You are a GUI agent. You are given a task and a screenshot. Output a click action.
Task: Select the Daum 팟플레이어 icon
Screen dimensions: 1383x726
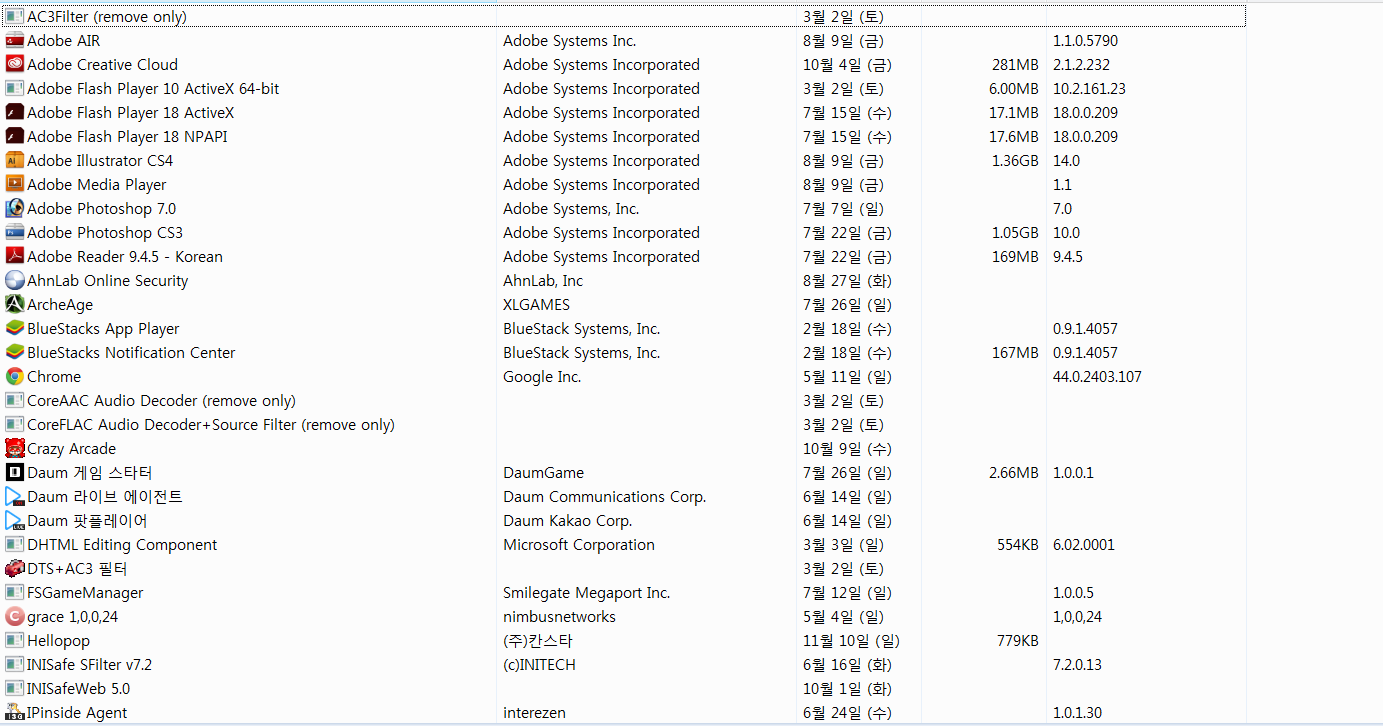14,521
